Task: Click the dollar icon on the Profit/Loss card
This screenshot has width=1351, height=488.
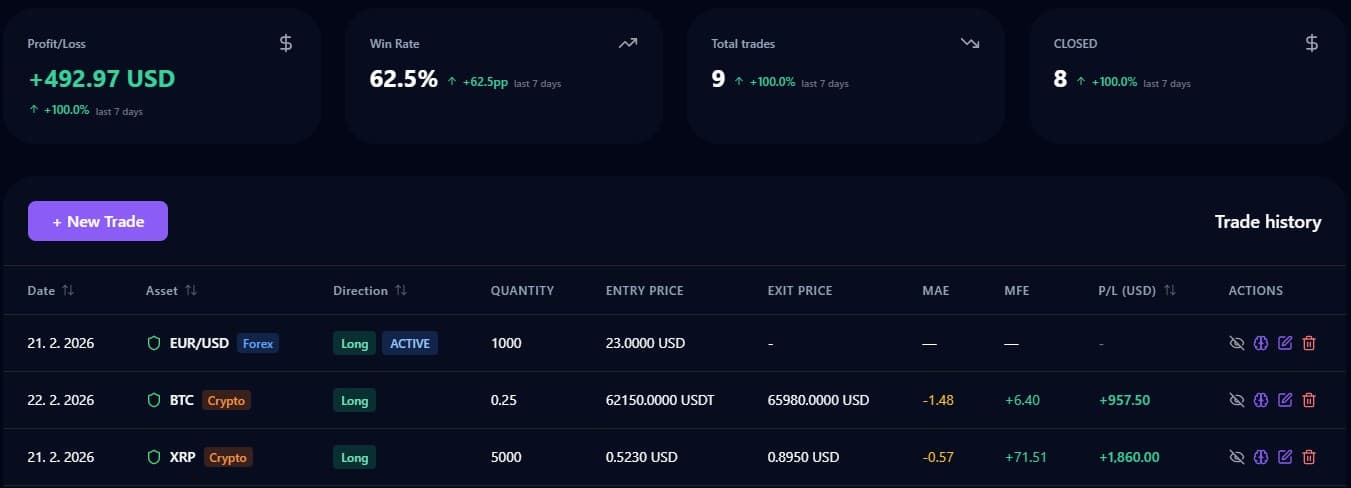Action: click(286, 43)
